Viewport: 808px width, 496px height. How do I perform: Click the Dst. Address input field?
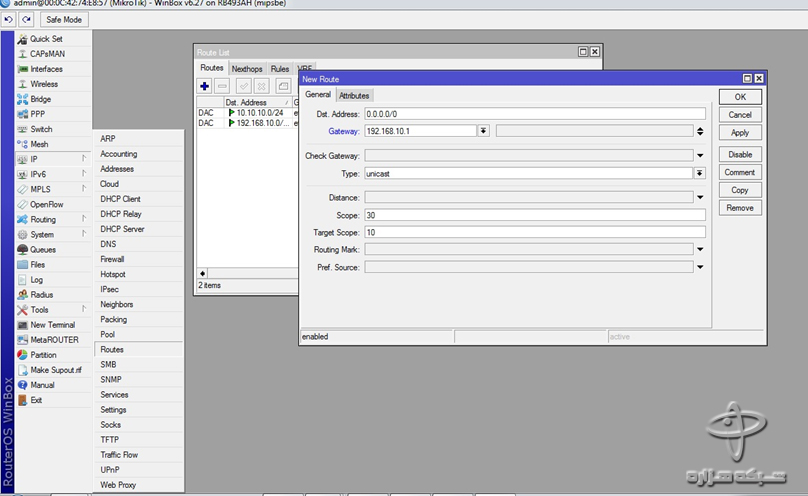[535, 114]
